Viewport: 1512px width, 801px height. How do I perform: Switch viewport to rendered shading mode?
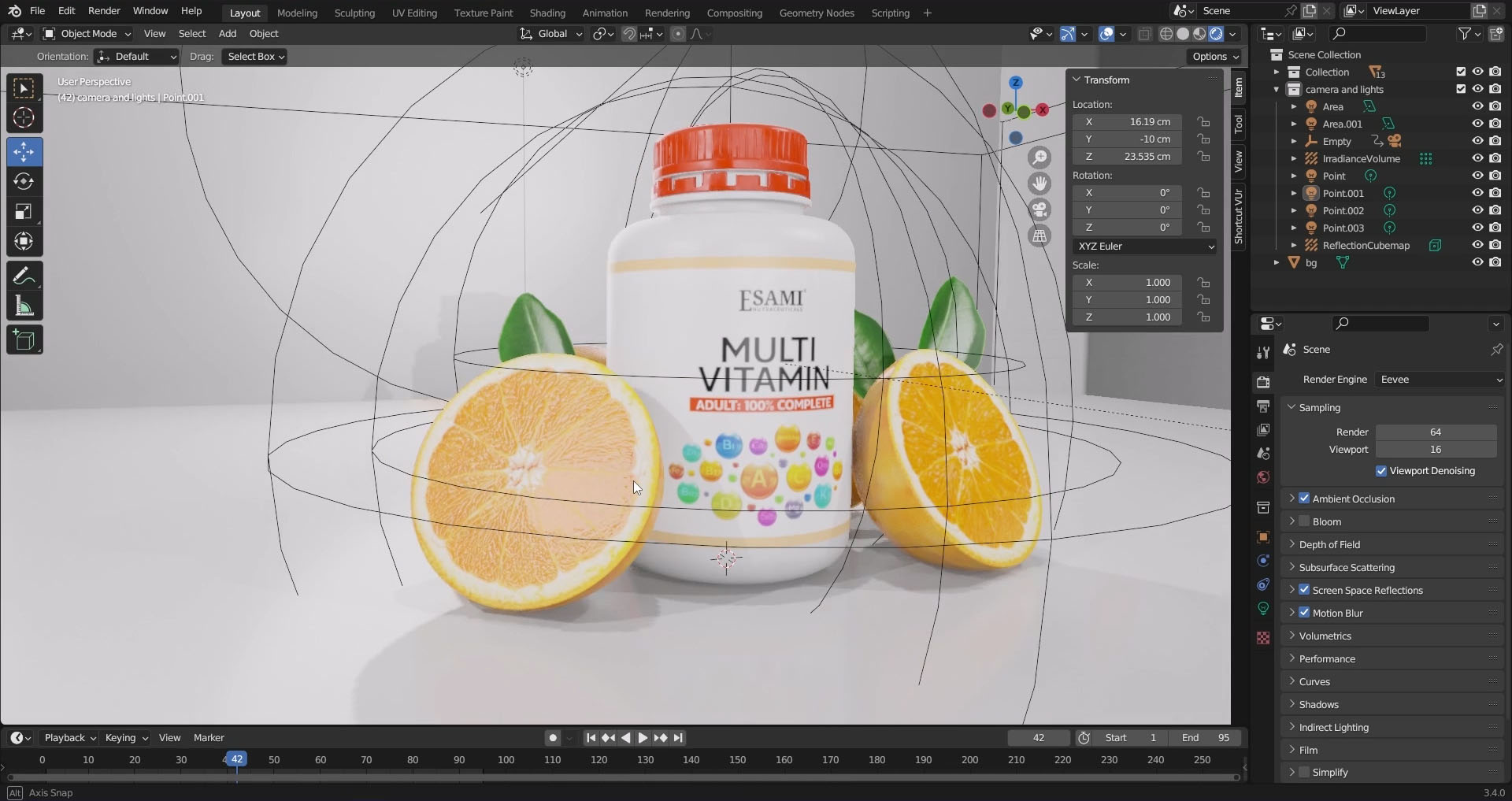[x=1217, y=34]
